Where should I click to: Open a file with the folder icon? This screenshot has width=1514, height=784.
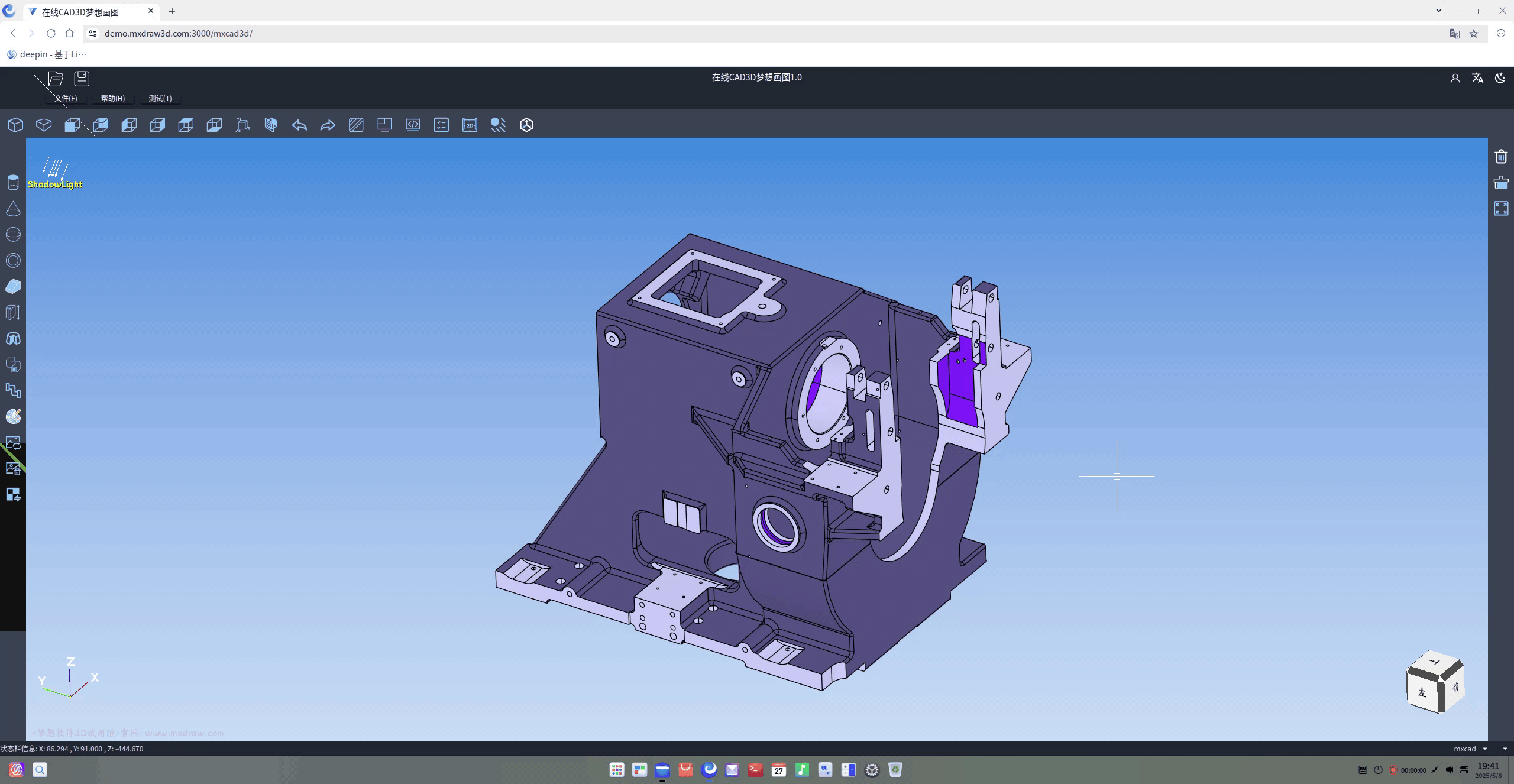pos(56,79)
